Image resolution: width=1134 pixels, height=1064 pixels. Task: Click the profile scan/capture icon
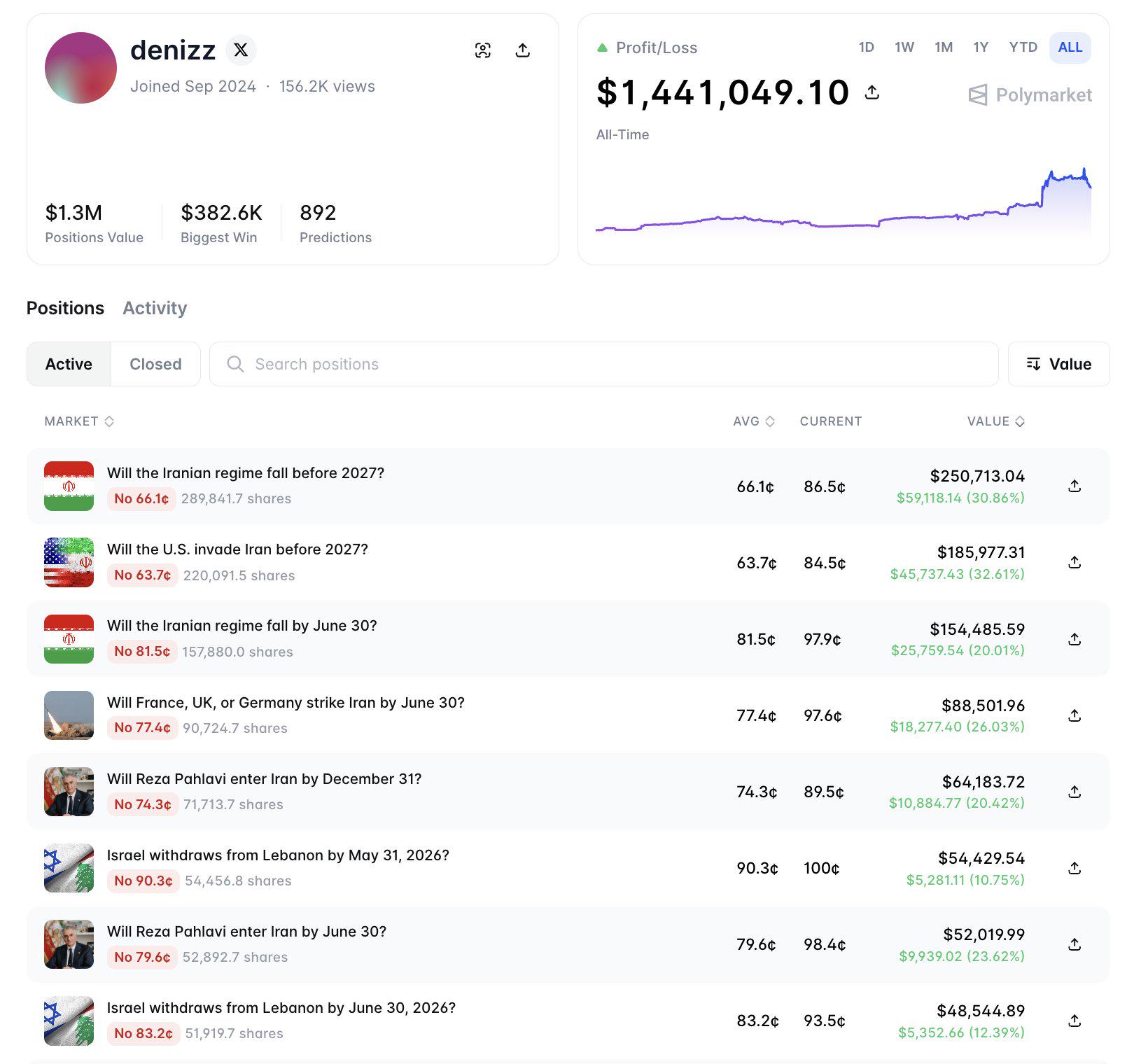coord(482,50)
